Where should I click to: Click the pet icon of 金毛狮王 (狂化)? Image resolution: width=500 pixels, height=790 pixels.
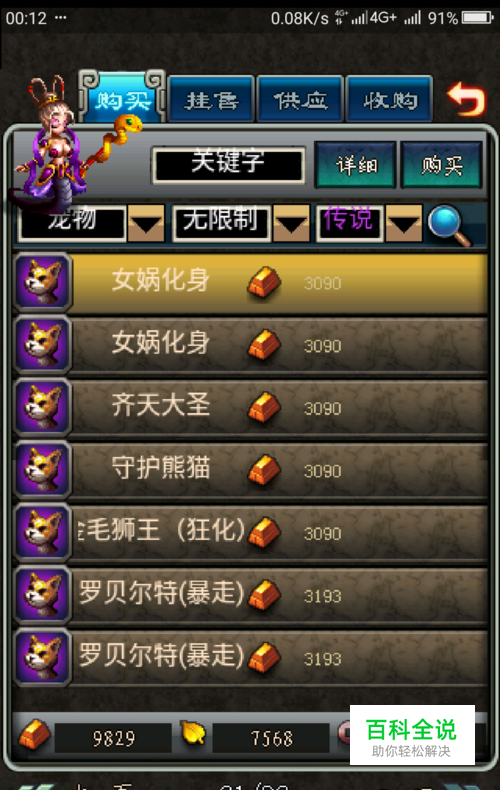pyautogui.click(x=43, y=532)
